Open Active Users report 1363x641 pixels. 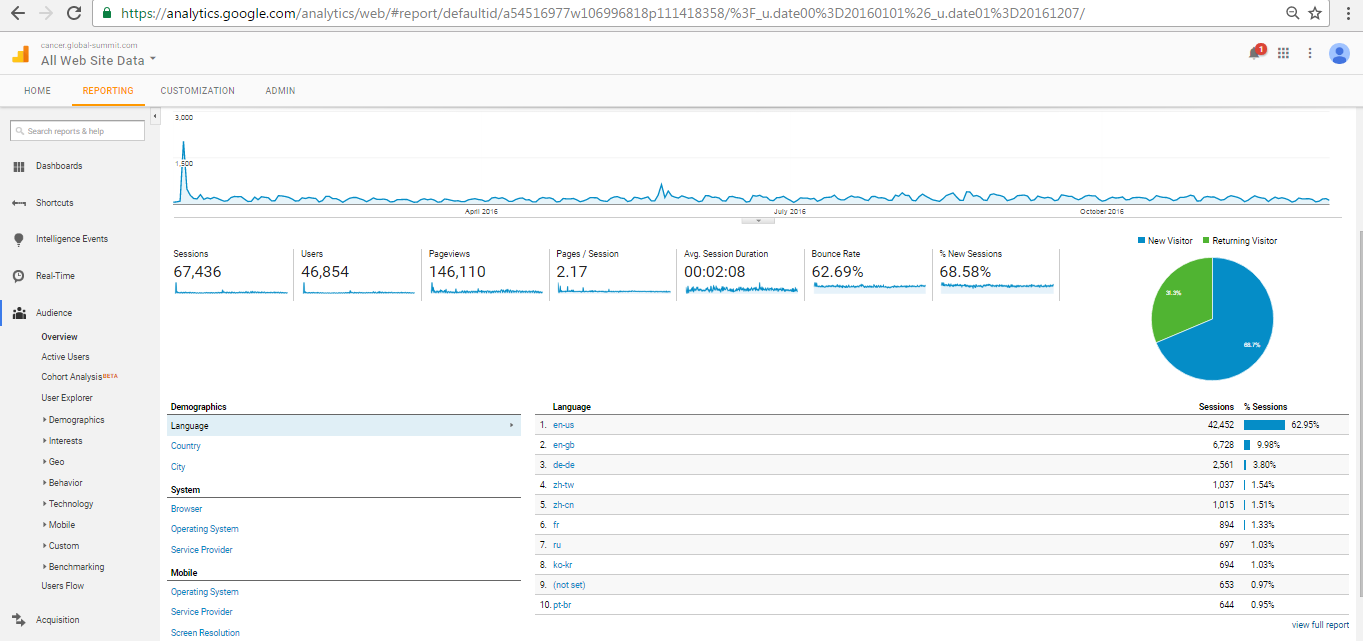click(x=65, y=357)
